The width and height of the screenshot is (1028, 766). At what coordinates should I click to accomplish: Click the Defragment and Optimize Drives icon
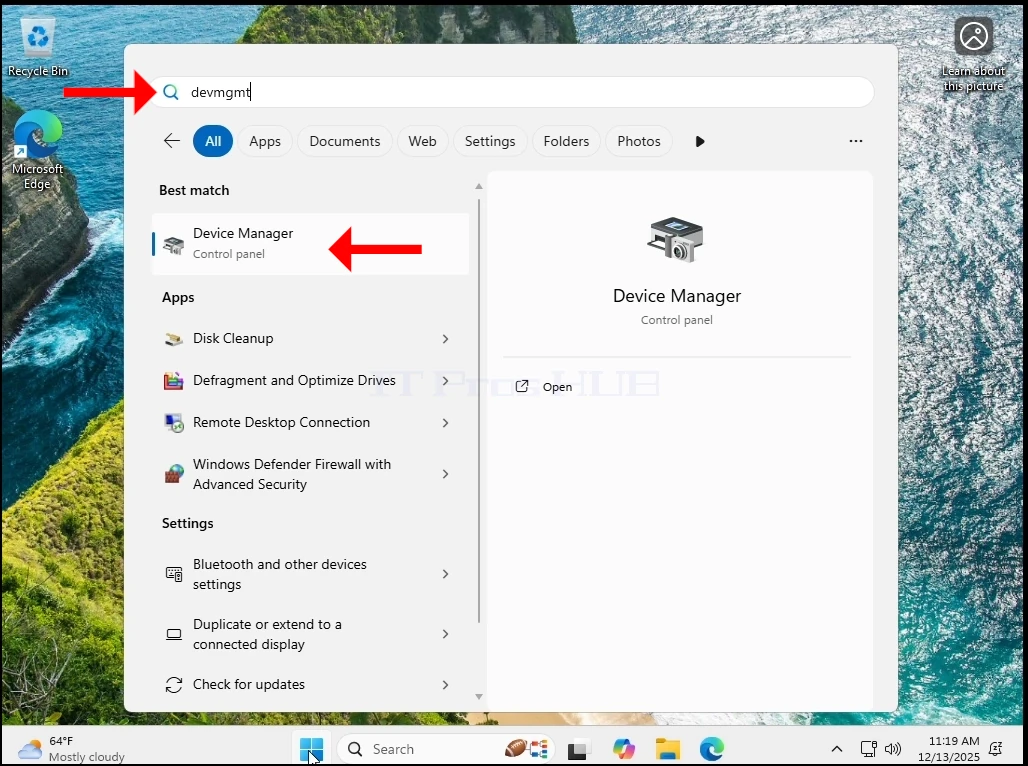(x=174, y=381)
